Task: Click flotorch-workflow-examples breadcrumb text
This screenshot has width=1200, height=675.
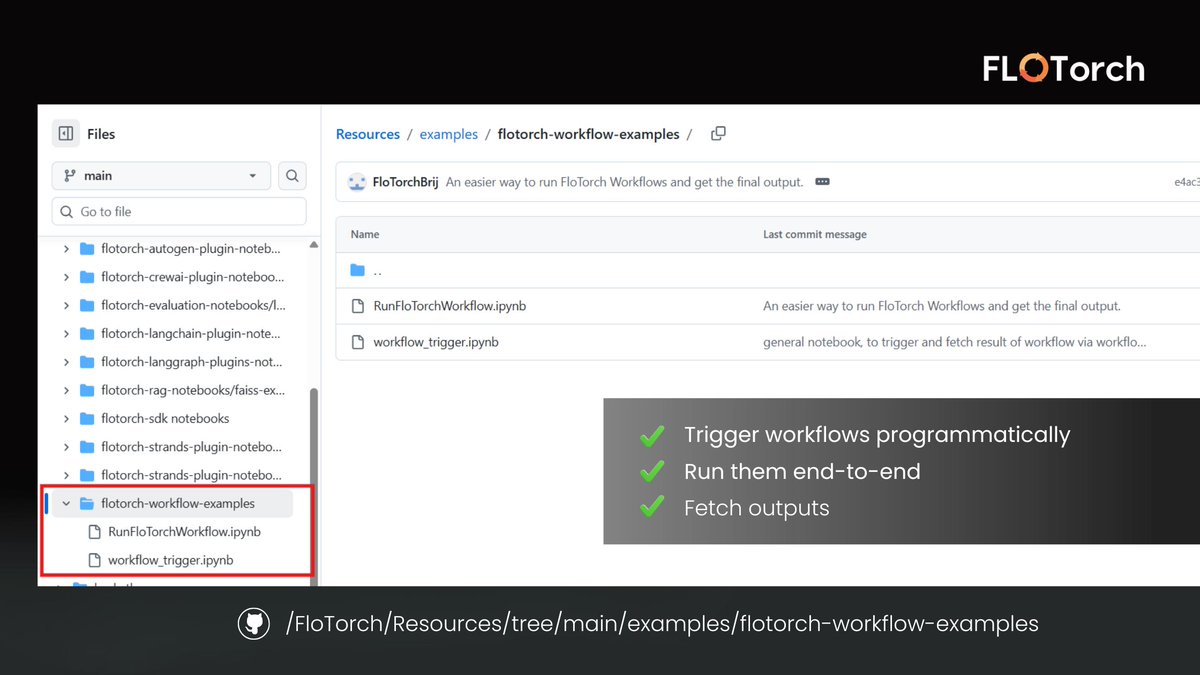Action: coord(588,134)
